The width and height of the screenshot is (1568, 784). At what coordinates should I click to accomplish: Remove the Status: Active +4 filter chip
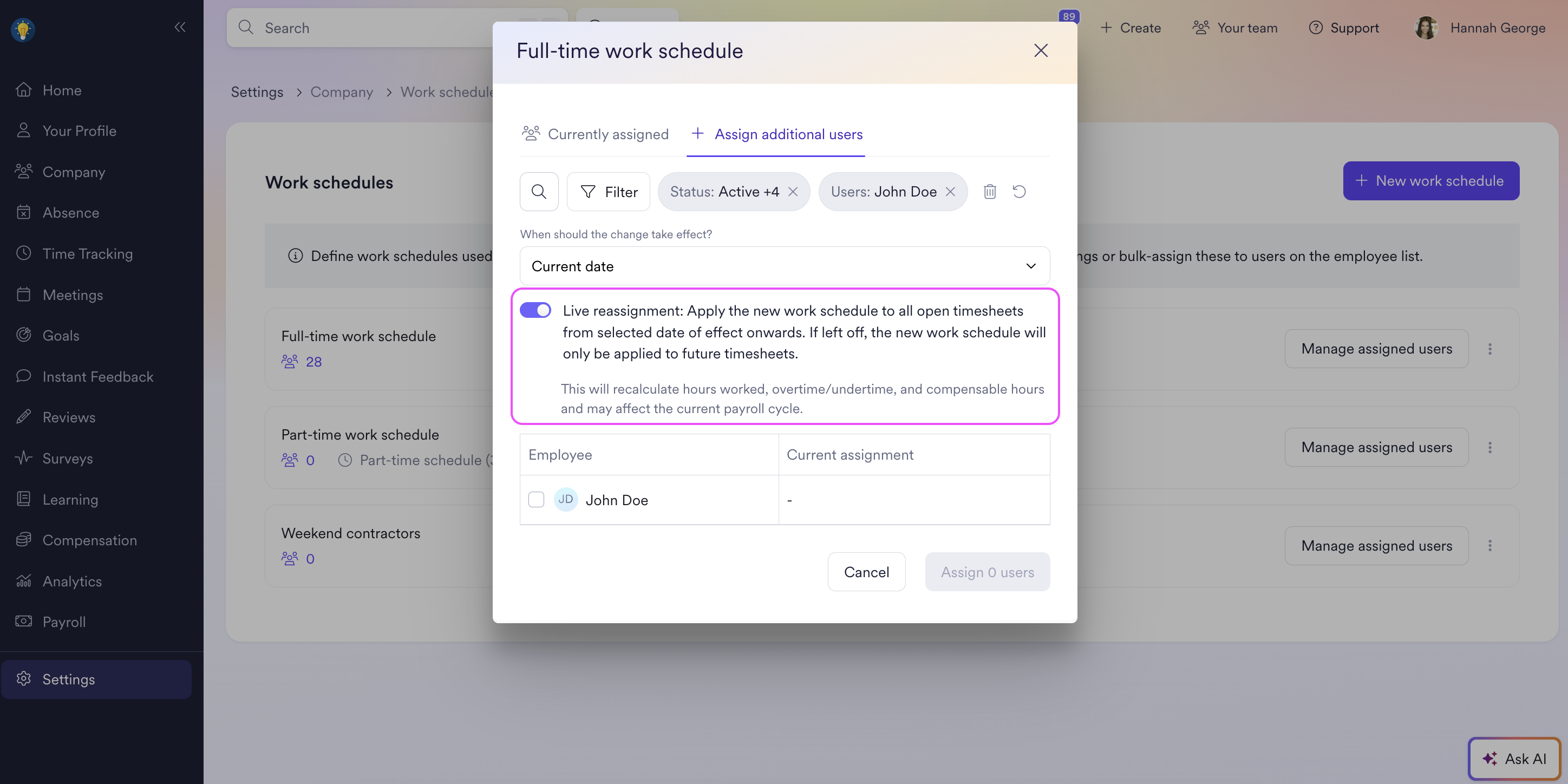point(793,192)
